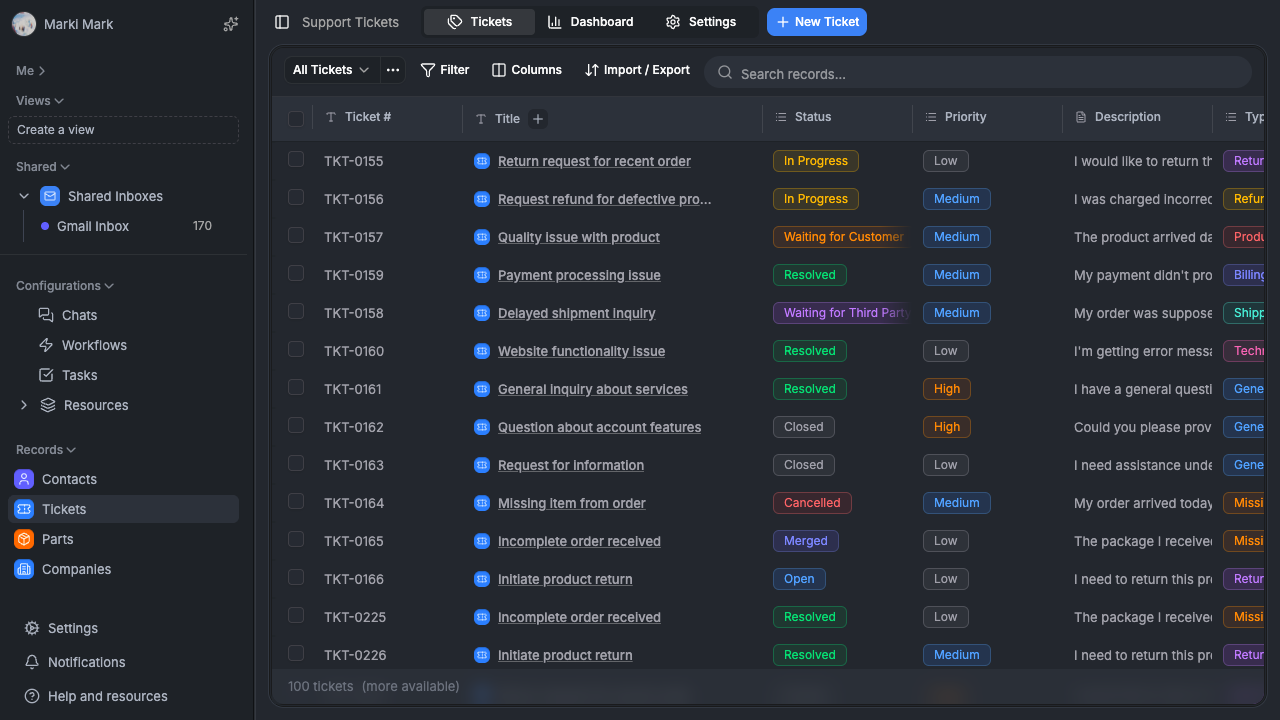Switch to the Dashboard tab
This screenshot has height=720, width=1280.
[x=590, y=22]
